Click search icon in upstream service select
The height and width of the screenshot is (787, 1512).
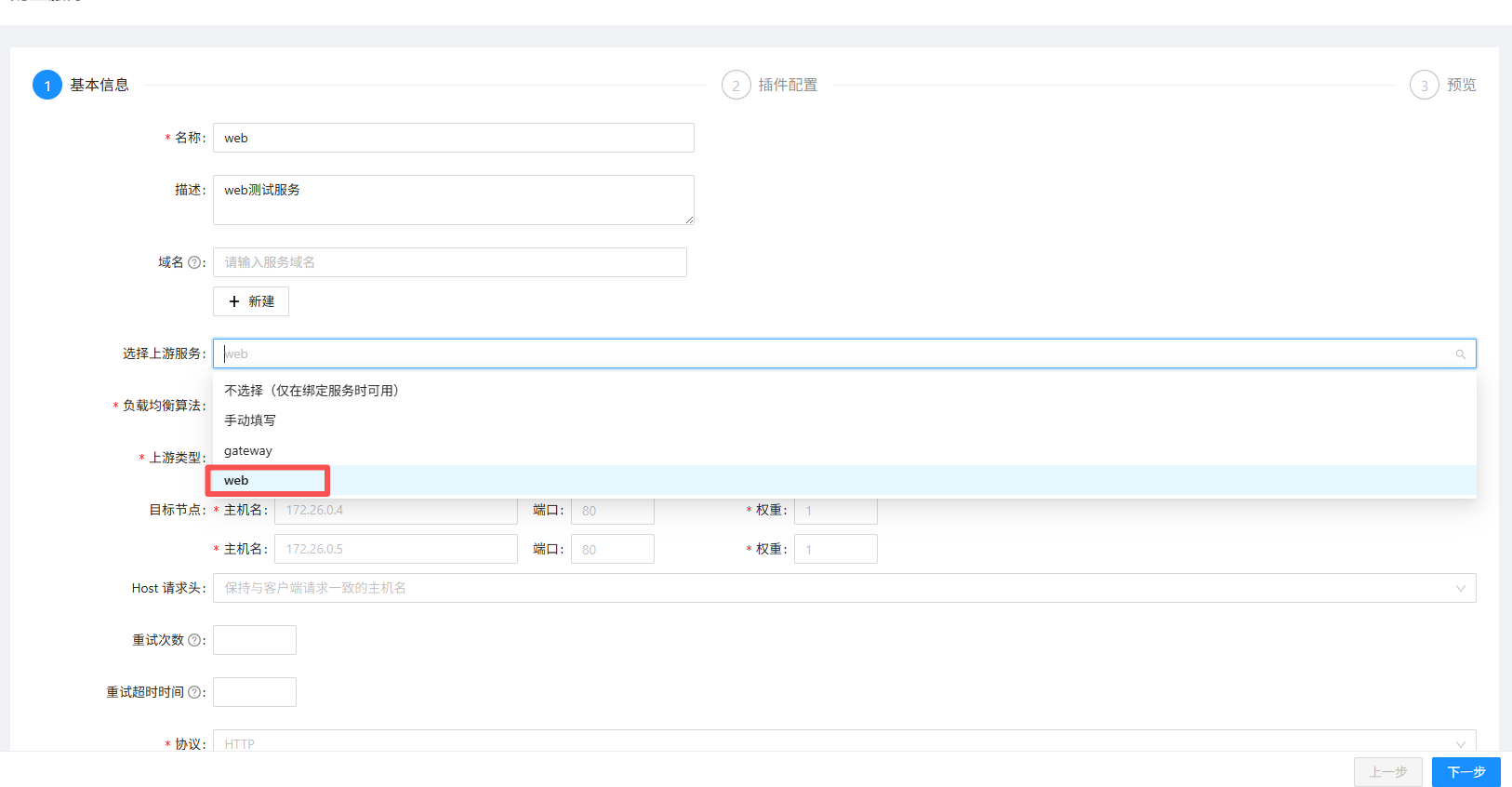[x=1460, y=354]
